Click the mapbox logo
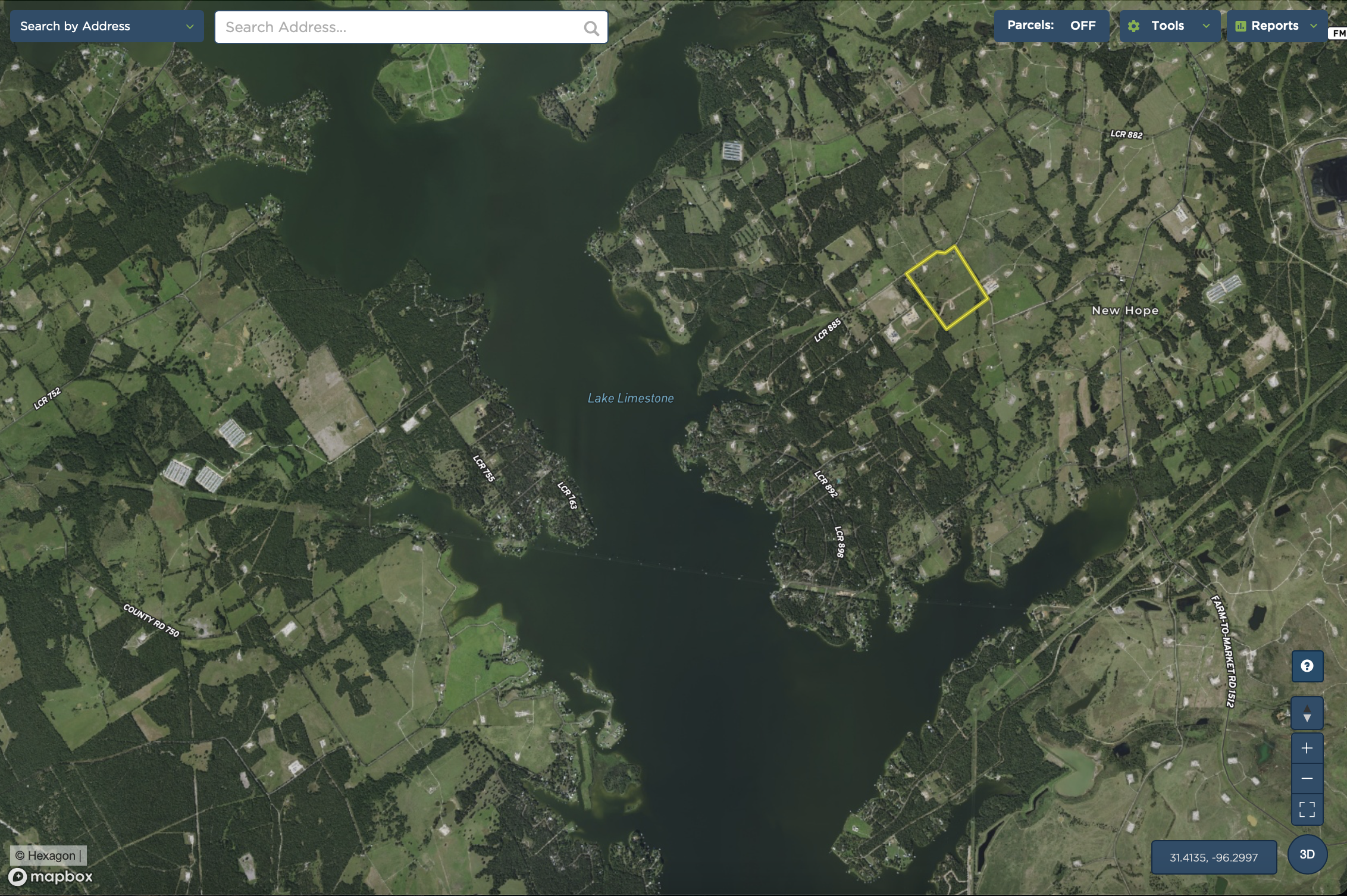This screenshot has height=896, width=1347. click(x=51, y=876)
